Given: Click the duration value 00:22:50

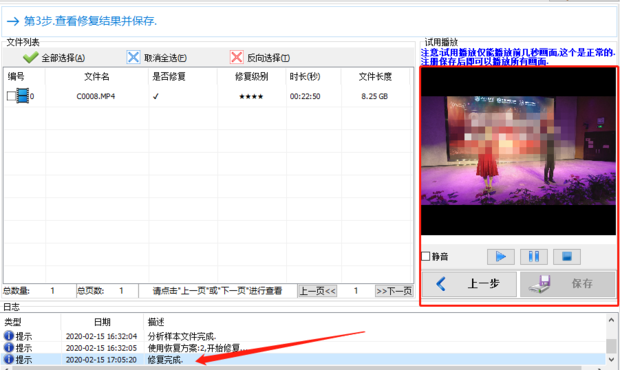Looking at the screenshot, I should tap(305, 96).
